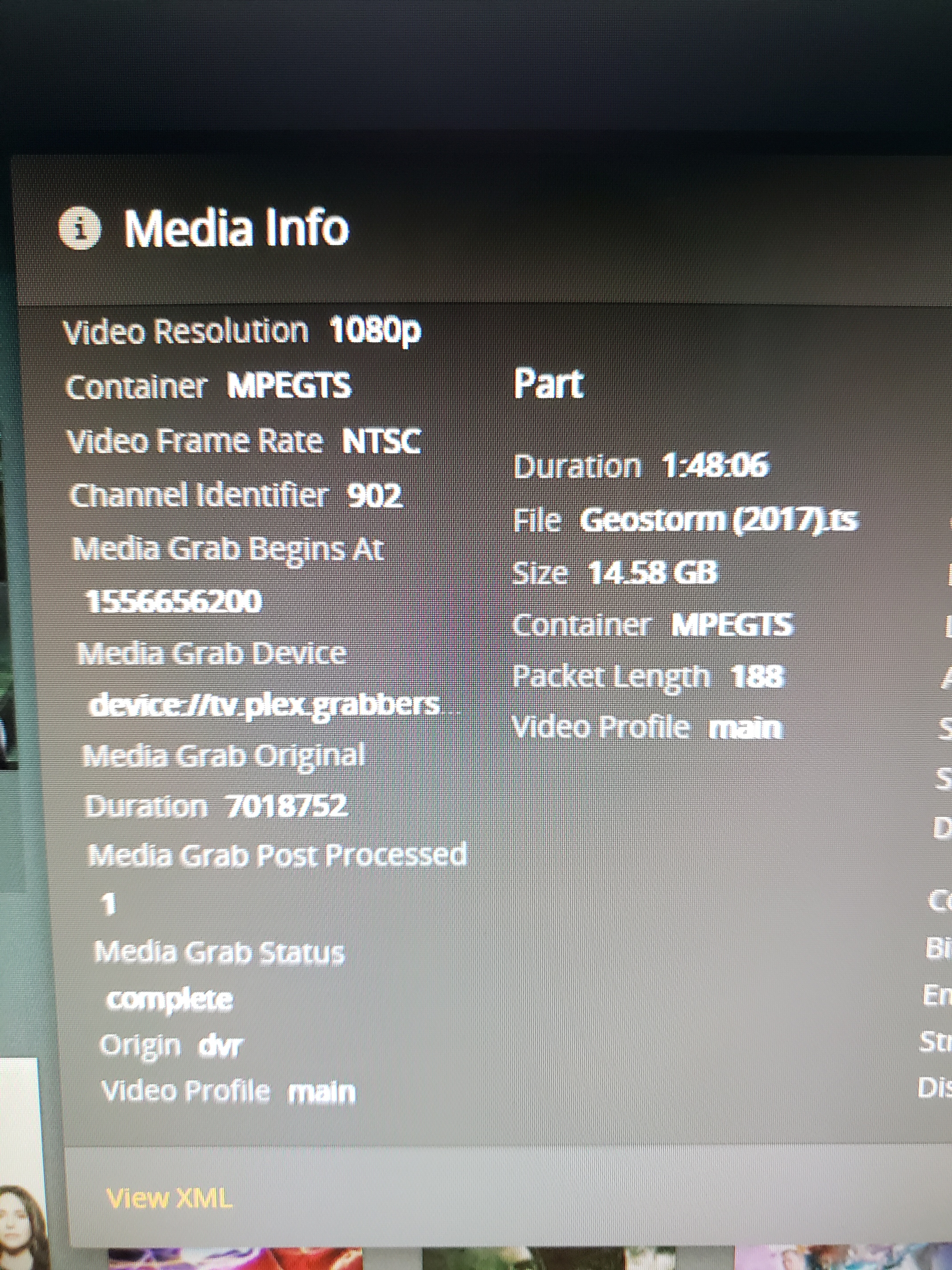Select the 1080p video resolution value
The image size is (952, 1270).
[375, 331]
